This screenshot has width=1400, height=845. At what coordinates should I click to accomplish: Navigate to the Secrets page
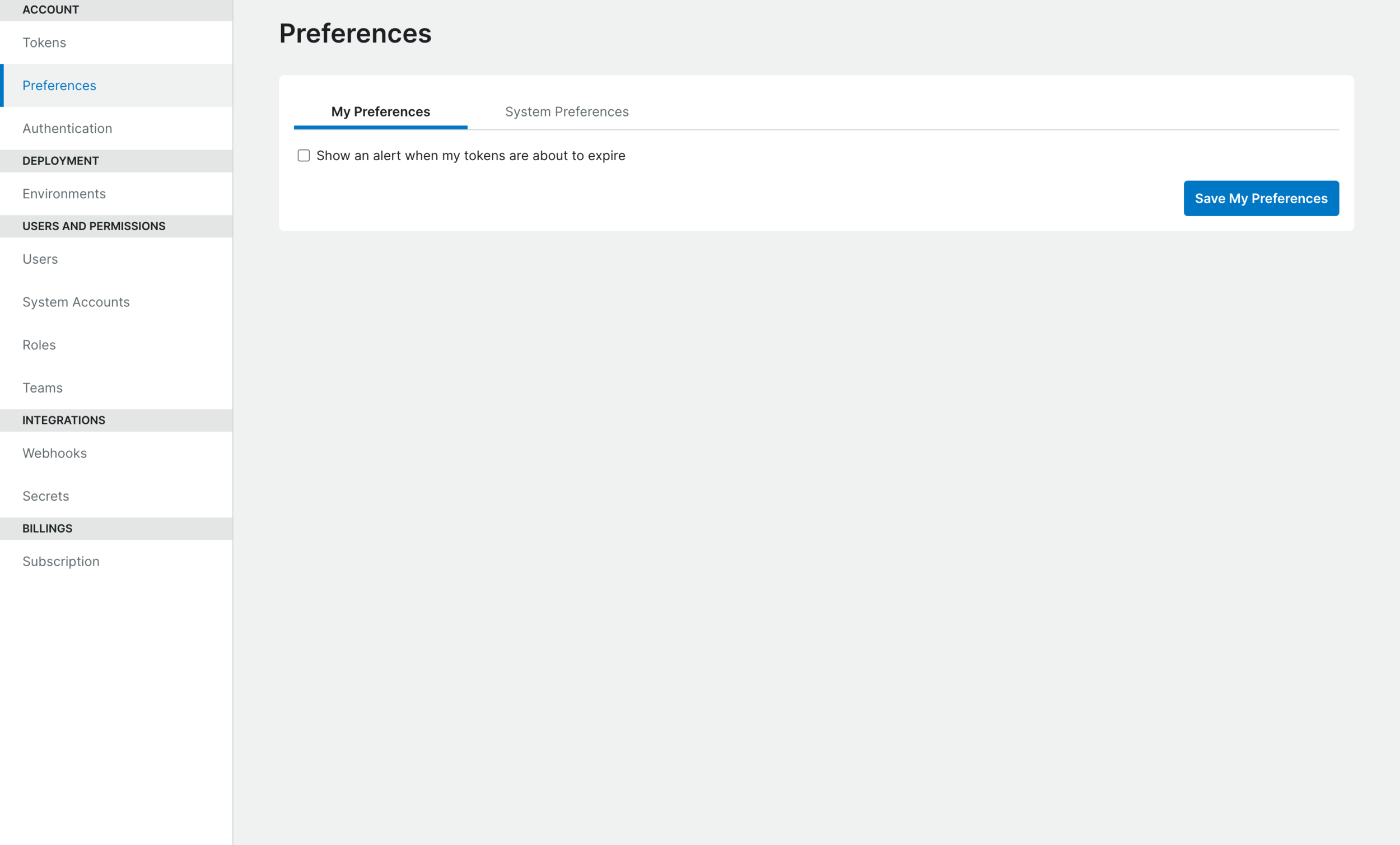point(45,496)
